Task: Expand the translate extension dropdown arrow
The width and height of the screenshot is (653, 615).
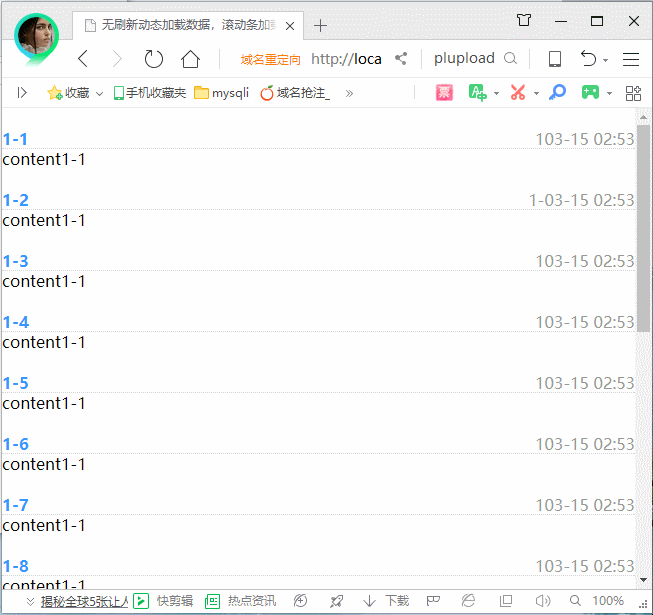Action: (x=496, y=94)
